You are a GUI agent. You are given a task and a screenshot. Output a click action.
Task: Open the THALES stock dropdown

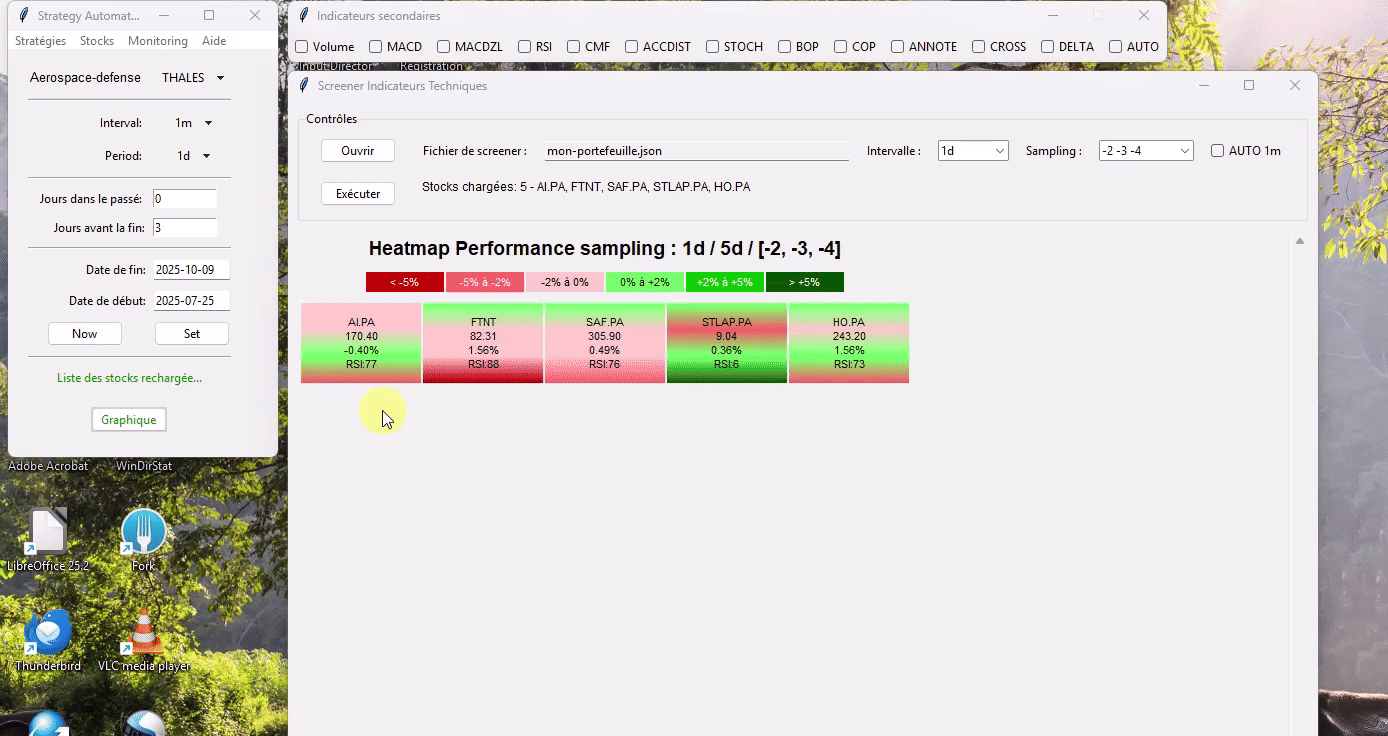pos(193,78)
